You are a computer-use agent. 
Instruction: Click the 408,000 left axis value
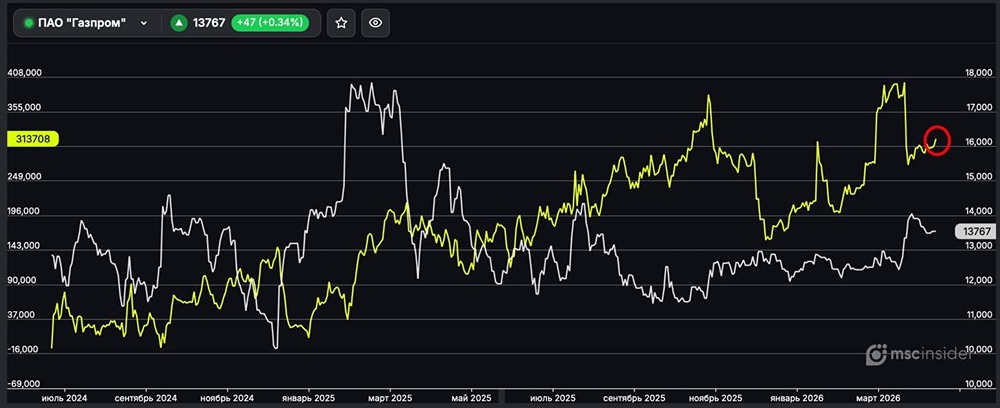[x=24, y=73]
